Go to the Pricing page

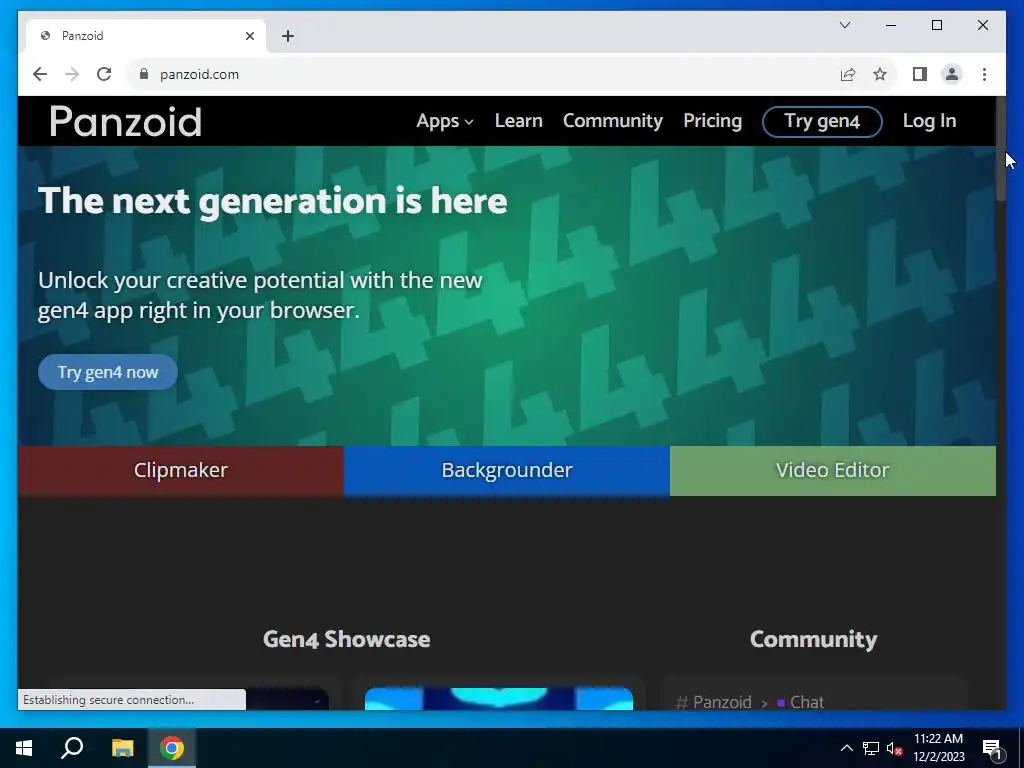tap(712, 121)
